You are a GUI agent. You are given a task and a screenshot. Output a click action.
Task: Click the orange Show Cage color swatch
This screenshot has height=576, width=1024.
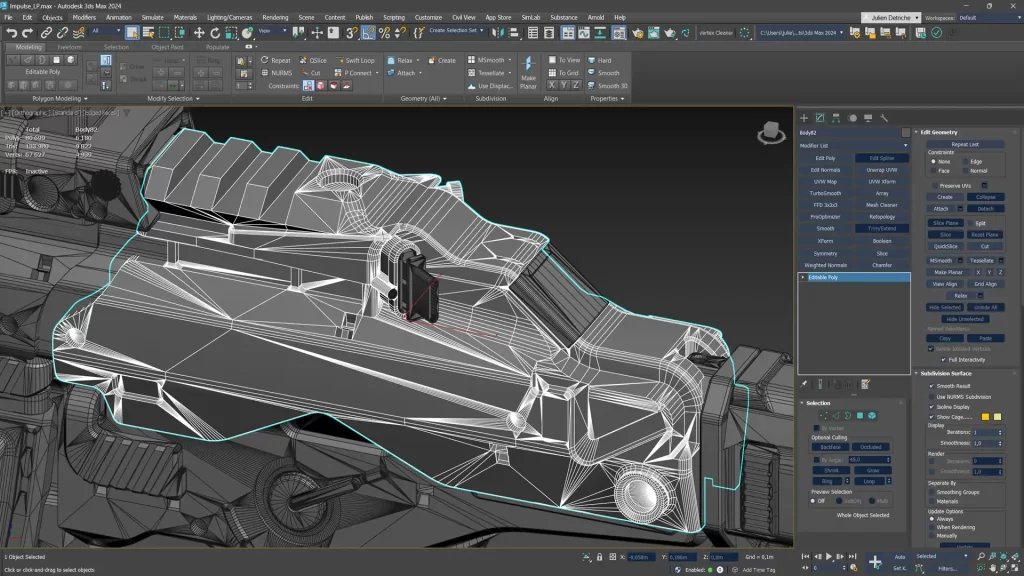(985, 416)
